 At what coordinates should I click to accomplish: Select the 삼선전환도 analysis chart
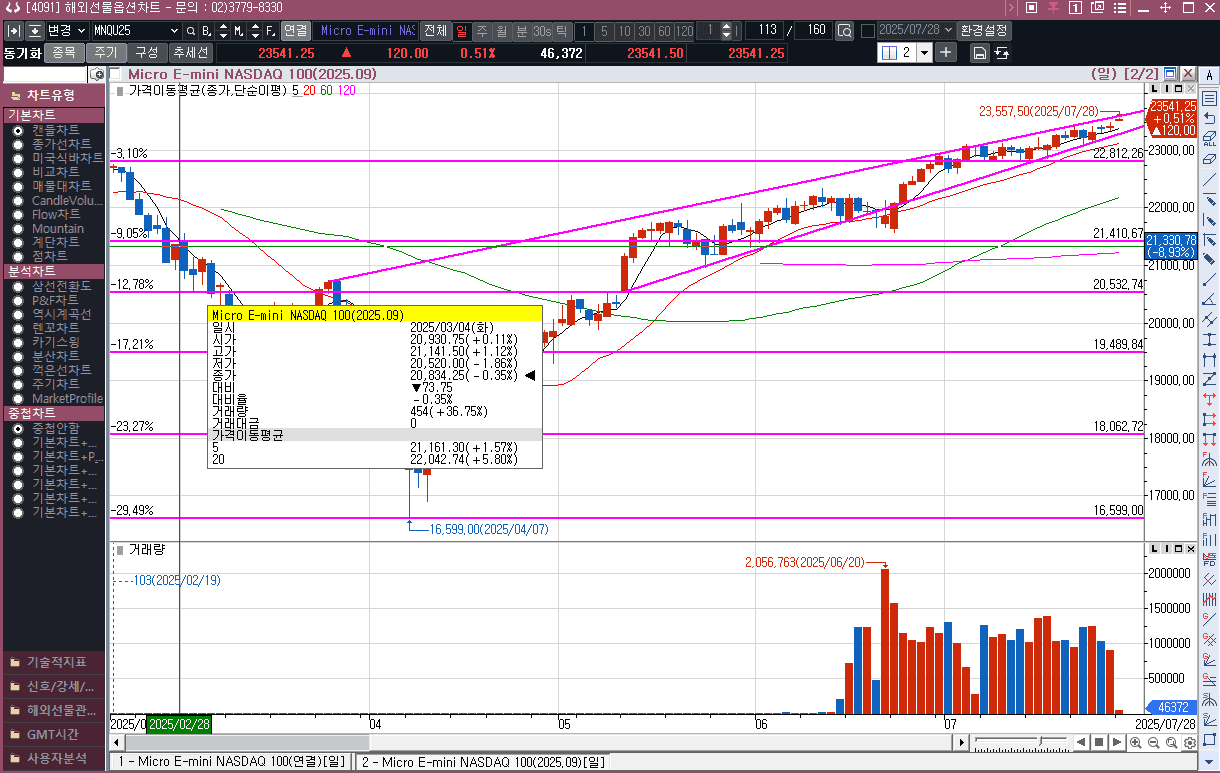pos(18,286)
